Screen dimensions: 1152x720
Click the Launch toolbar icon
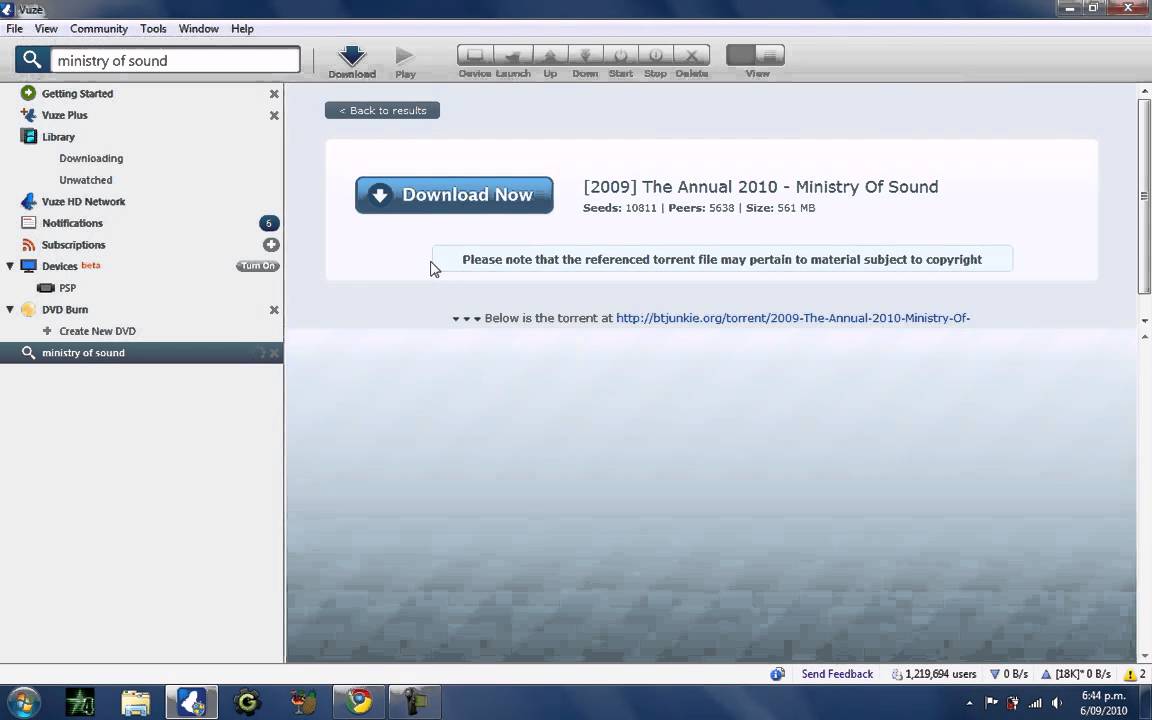513,55
